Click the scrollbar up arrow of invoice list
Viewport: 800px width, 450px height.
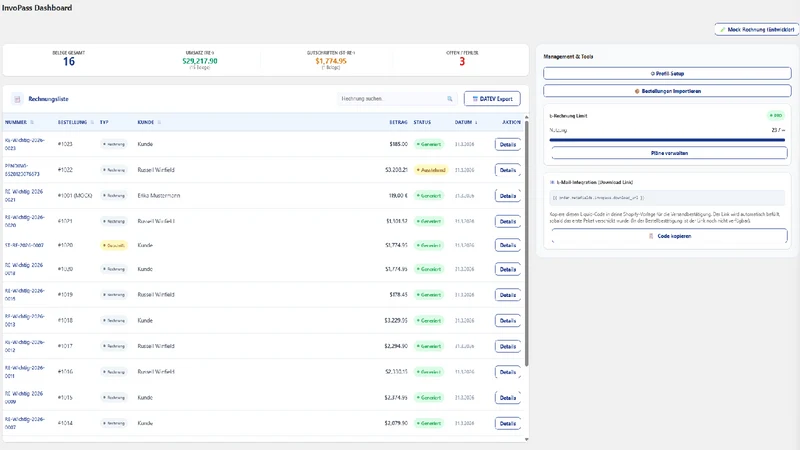(x=526, y=117)
